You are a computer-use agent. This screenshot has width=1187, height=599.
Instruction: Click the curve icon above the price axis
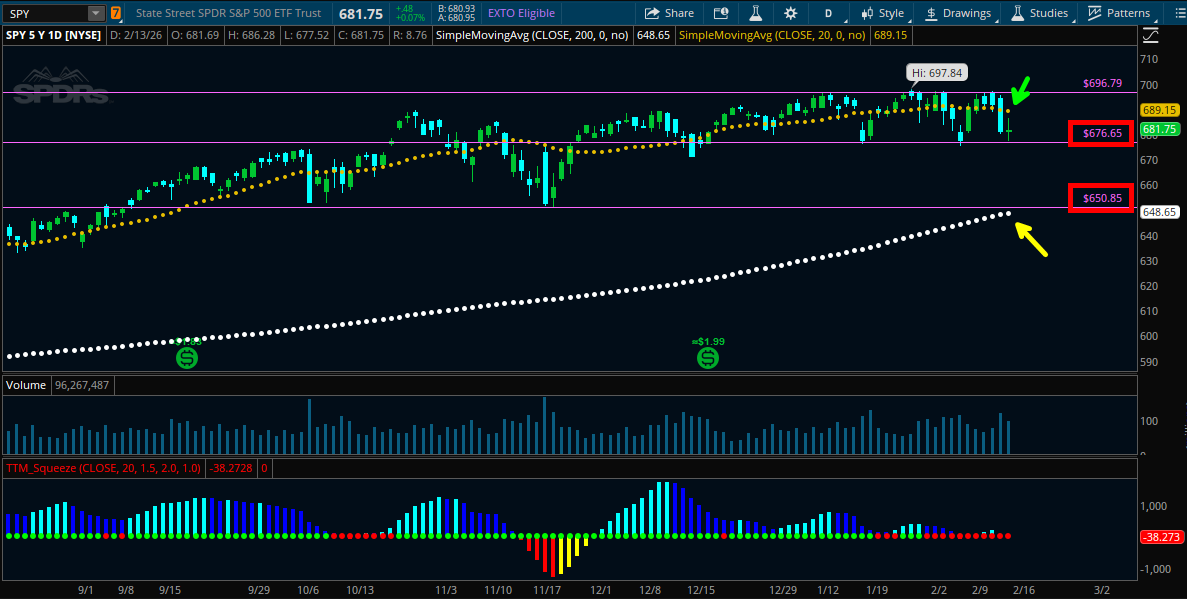coord(1151,35)
